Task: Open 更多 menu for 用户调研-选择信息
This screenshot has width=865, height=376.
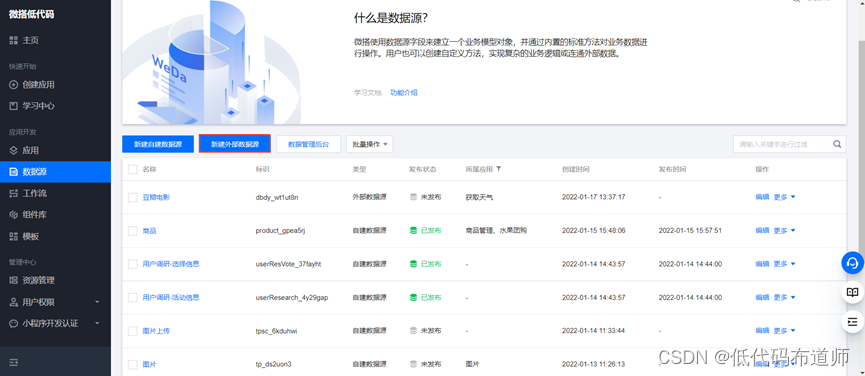Action: tap(784, 264)
